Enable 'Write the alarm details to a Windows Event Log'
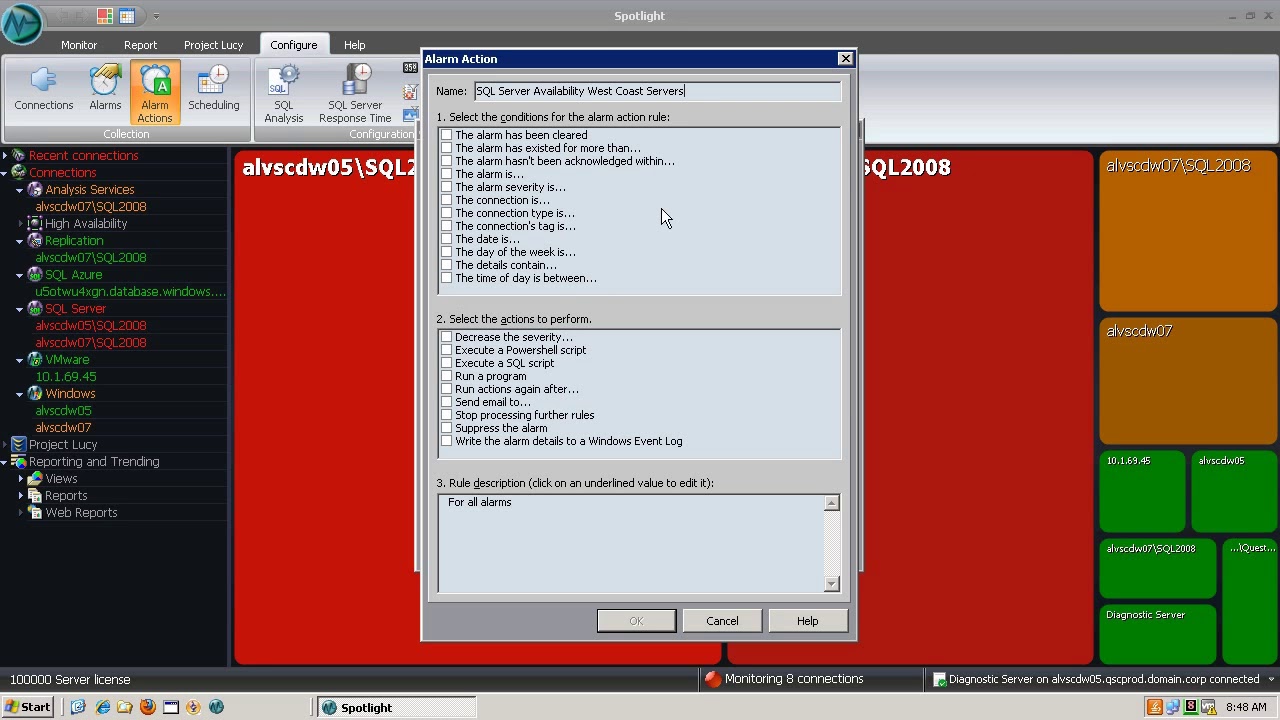Image resolution: width=1280 pixels, height=720 pixels. pyautogui.click(x=447, y=441)
